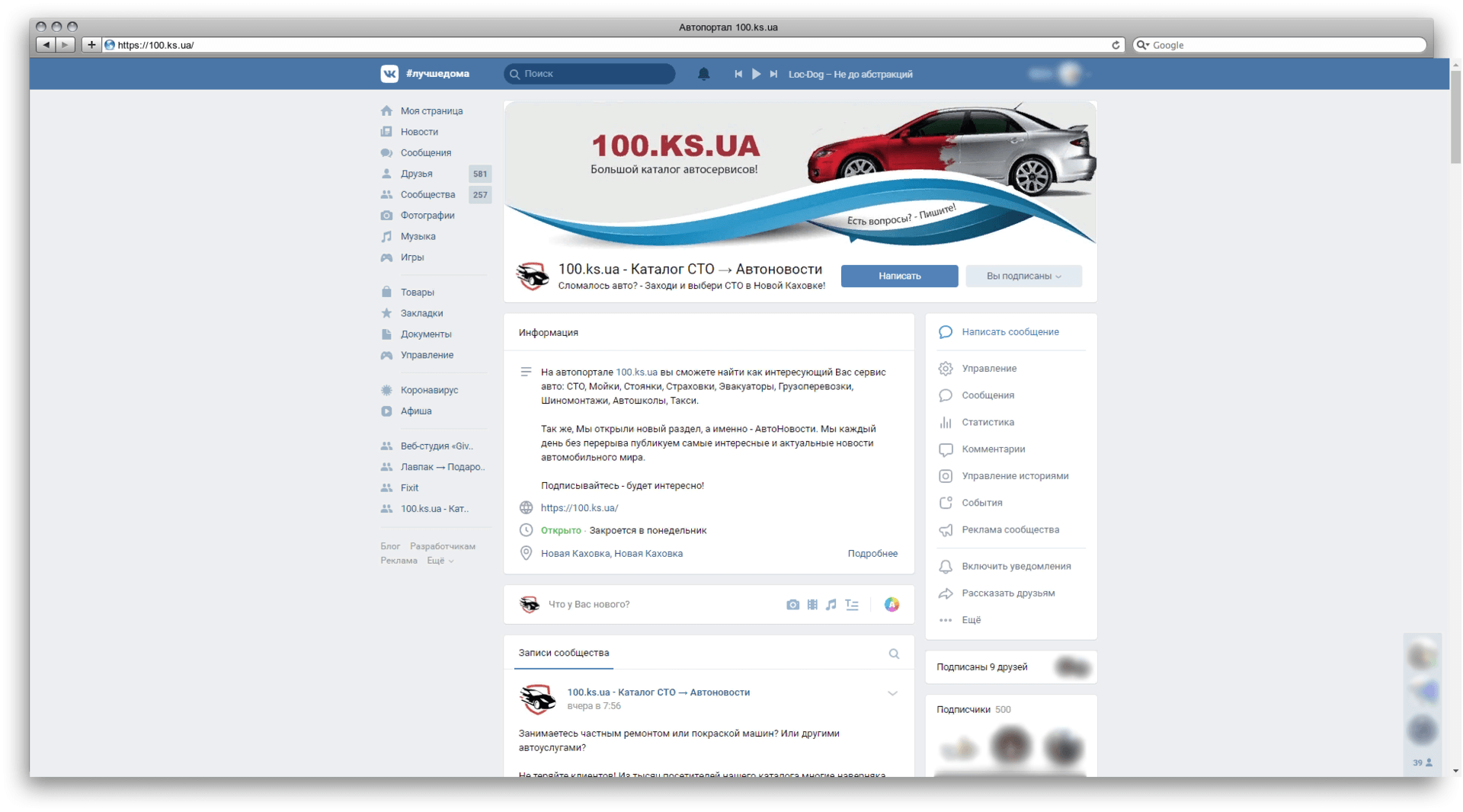1463x812 pixels.
Task: Click the VK search field
Action: point(589,74)
